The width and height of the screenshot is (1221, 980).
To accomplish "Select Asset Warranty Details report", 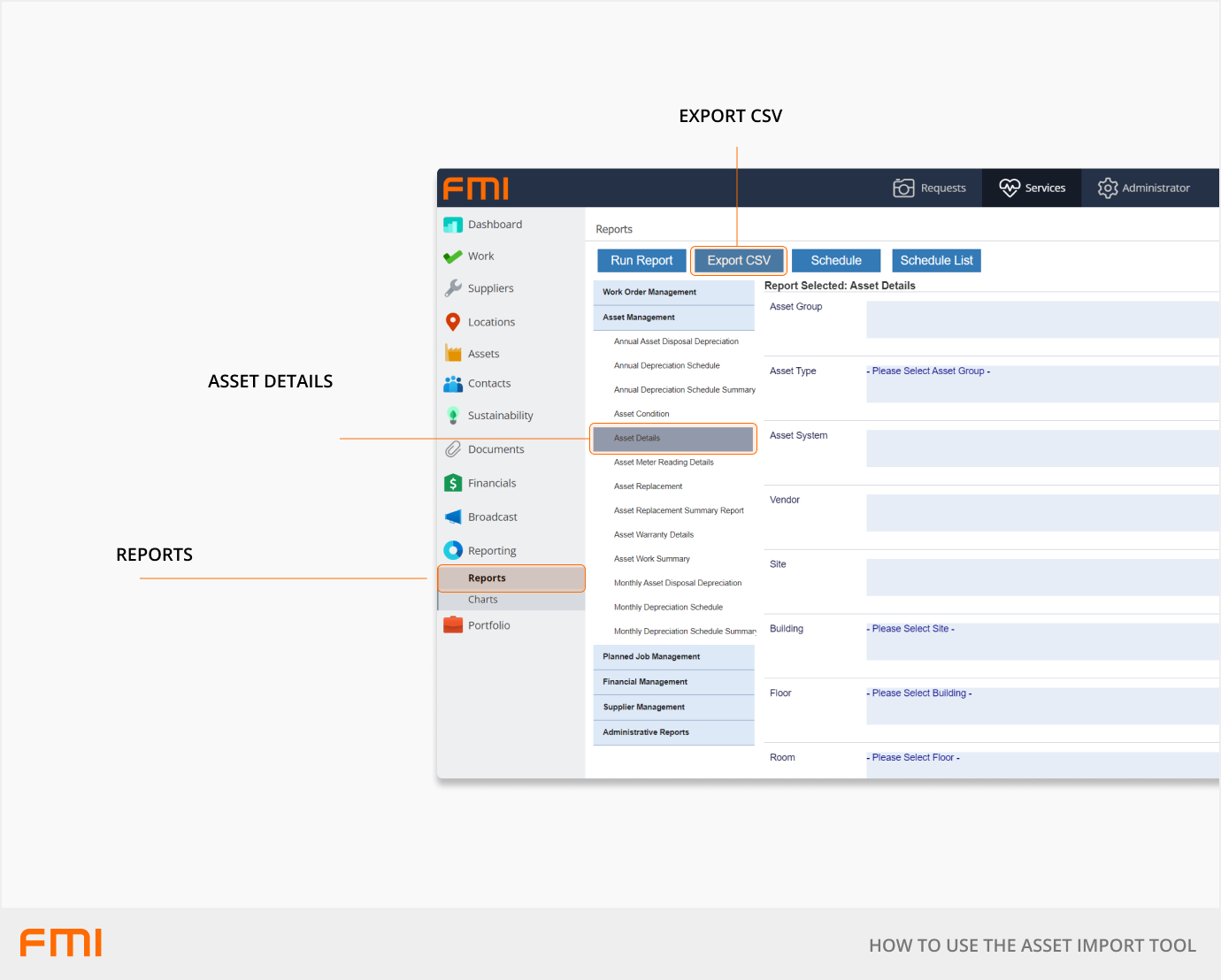I will 654,535.
